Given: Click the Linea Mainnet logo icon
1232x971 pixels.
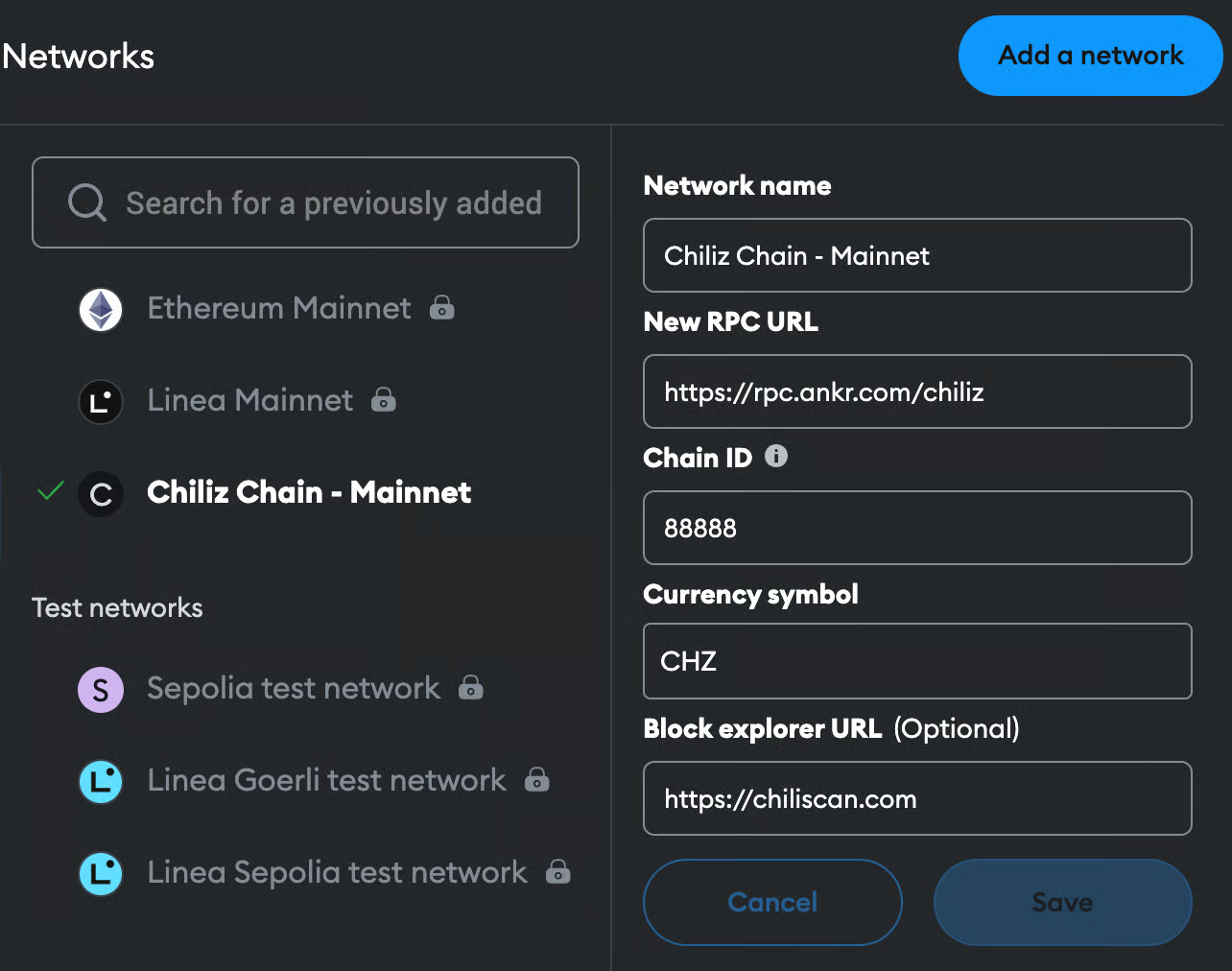Looking at the screenshot, I should [x=101, y=401].
